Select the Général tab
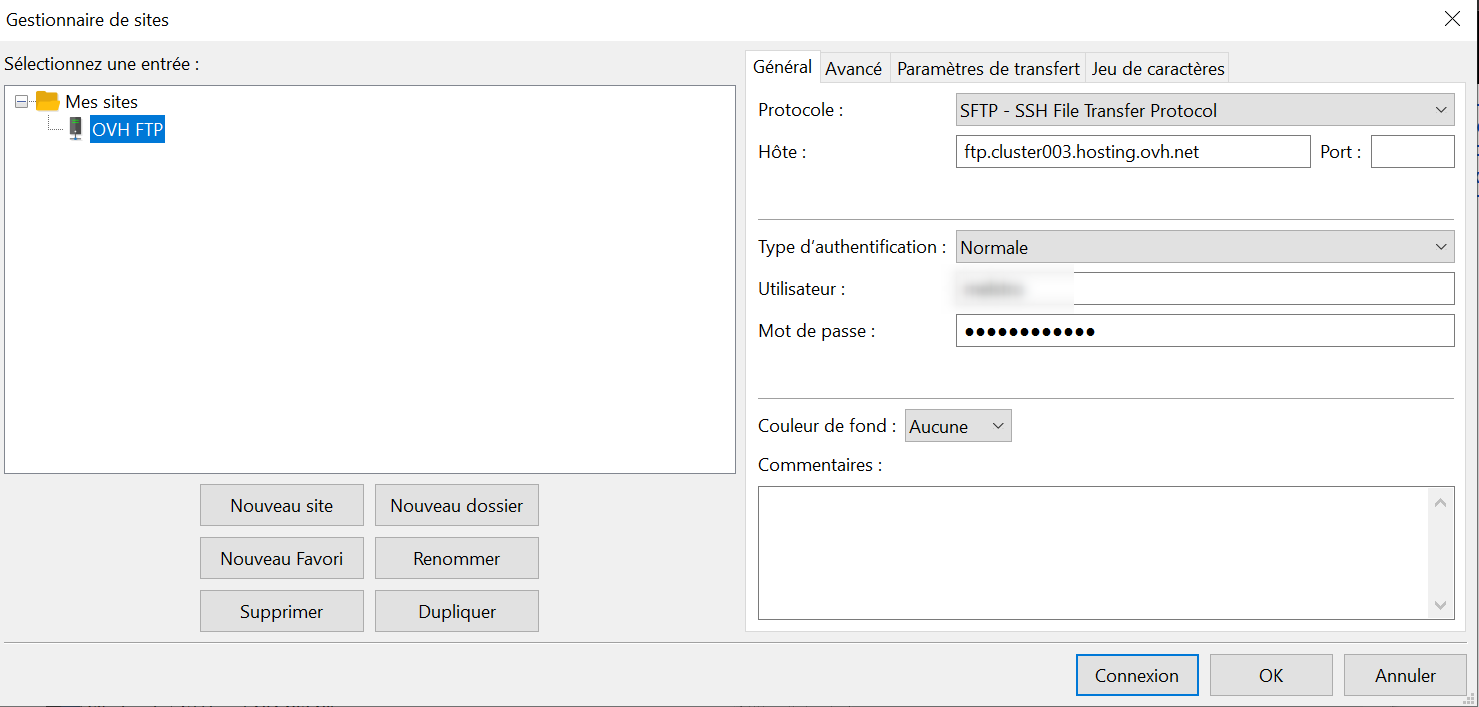 tap(782, 67)
